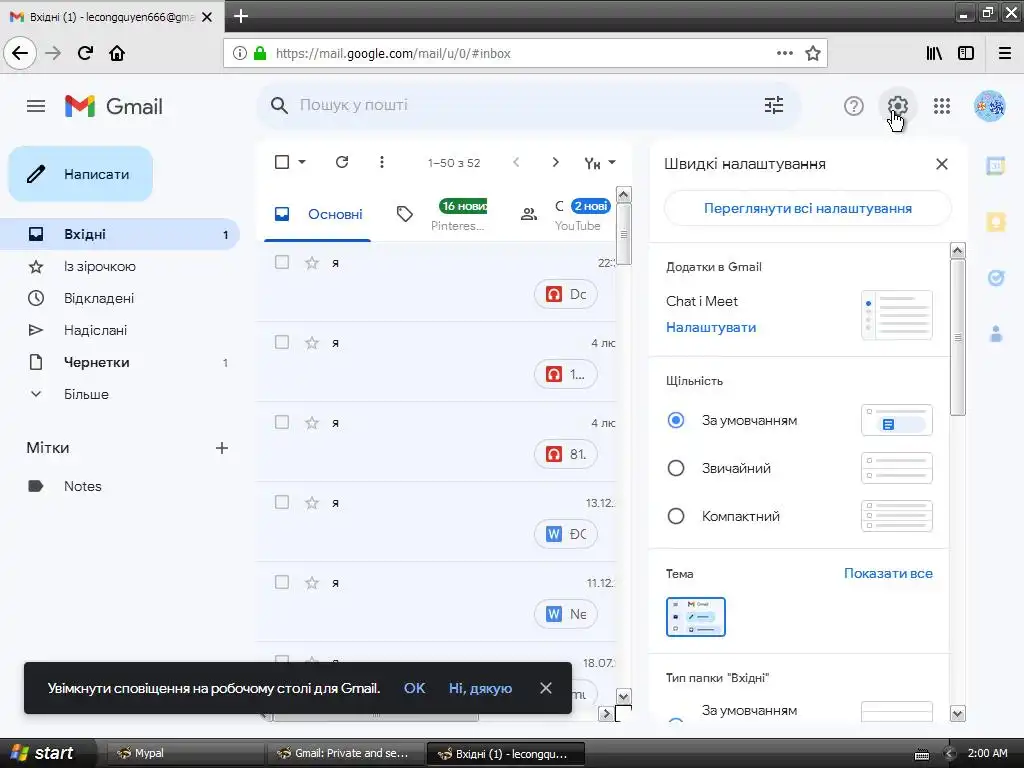Image resolution: width=1024 pixels, height=768 pixels.
Task: Click Переглянути всі налаштування button
Action: point(807,208)
